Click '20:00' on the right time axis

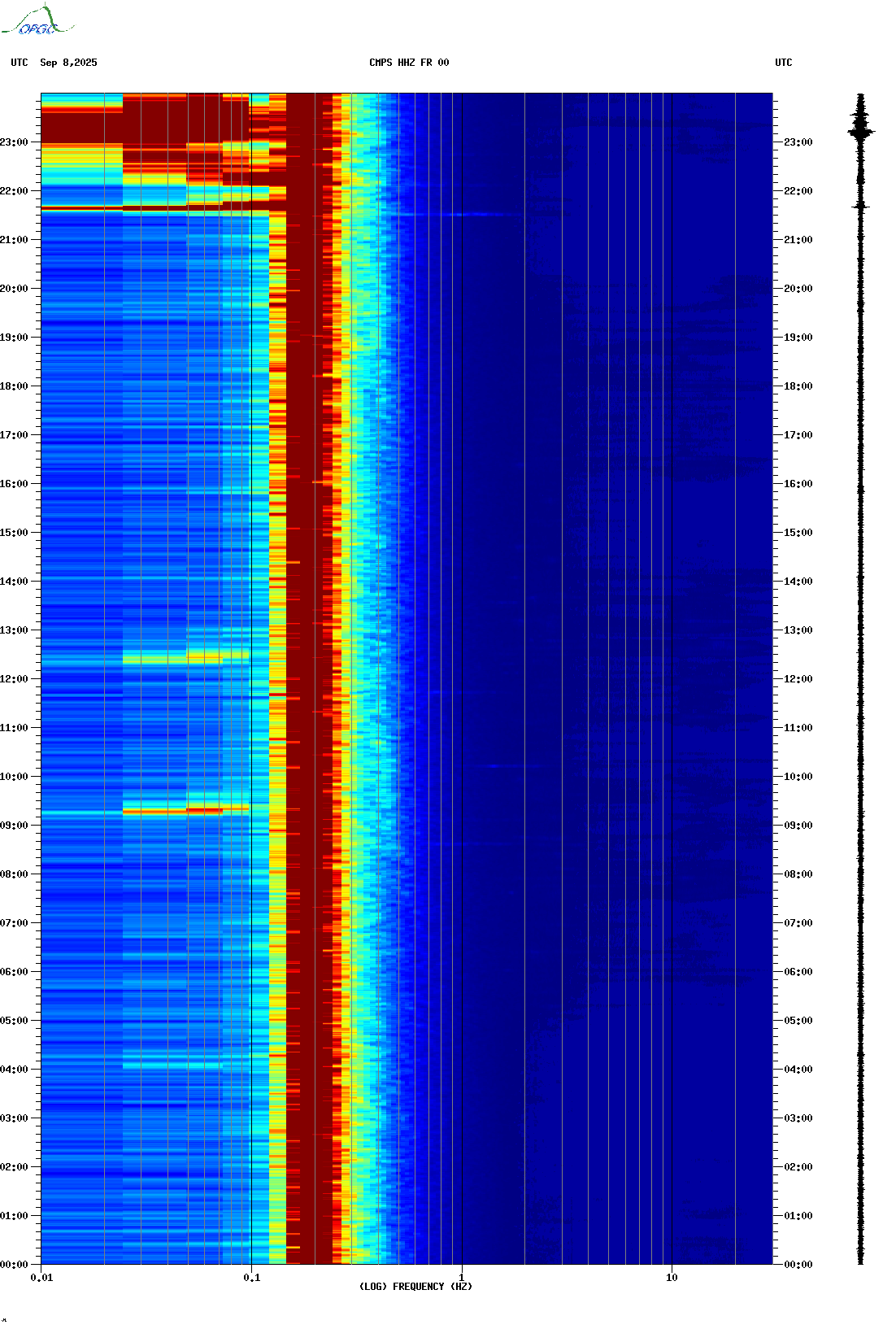click(x=798, y=289)
